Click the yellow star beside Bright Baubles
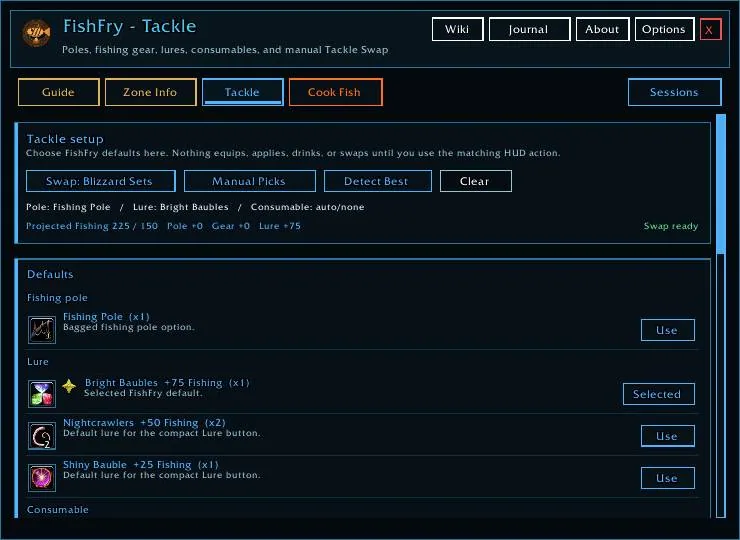 click(x=69, y=386)
